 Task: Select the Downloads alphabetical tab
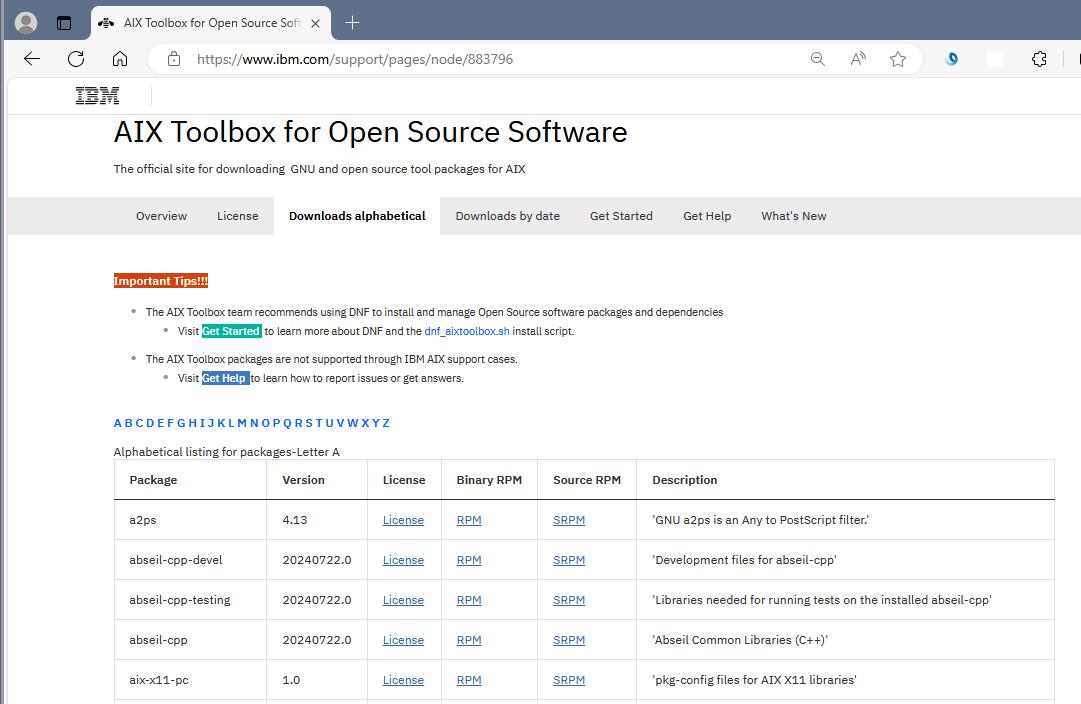point(357,216)
